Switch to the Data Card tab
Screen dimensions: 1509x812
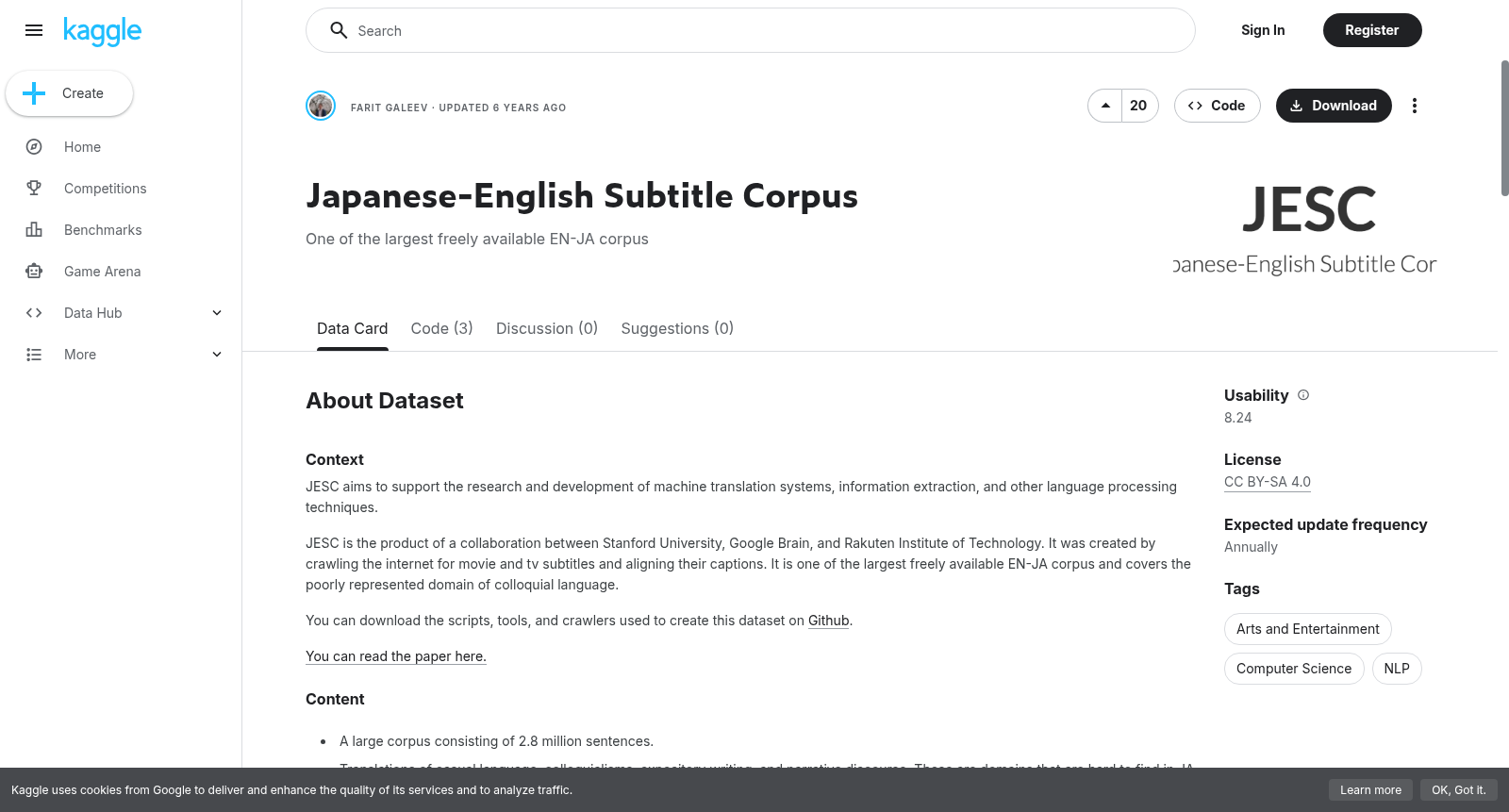click(352, 328)
